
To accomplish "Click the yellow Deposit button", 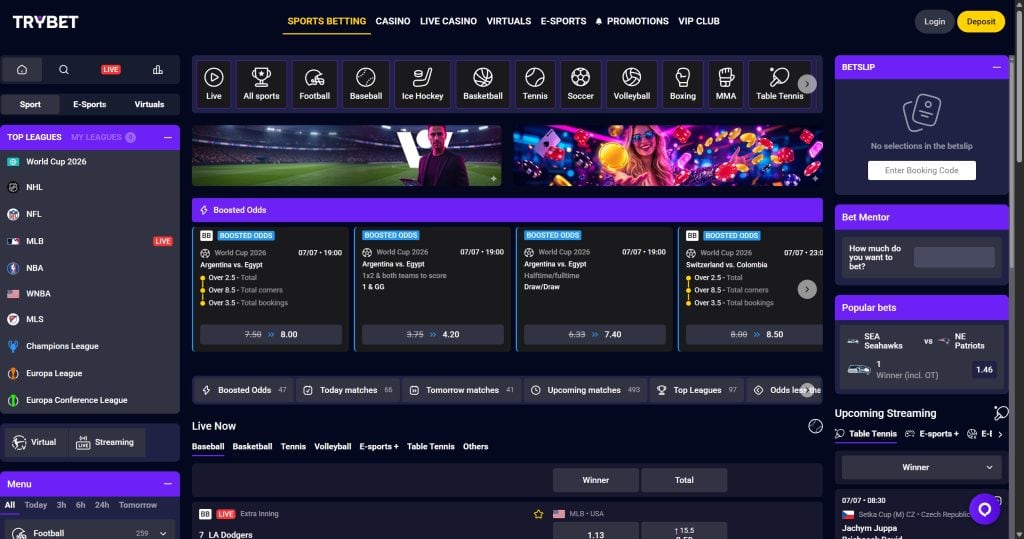I will [980, 22].
